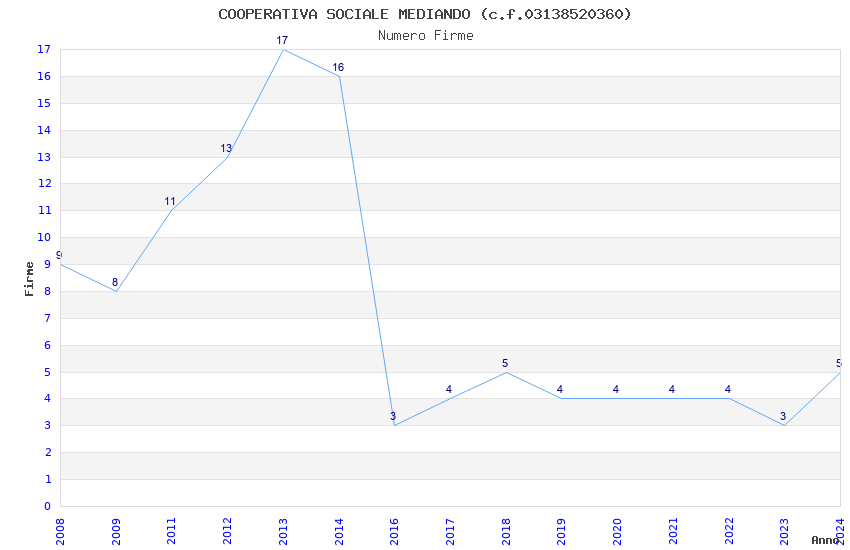This screenshot has width=850, height=550.
Task: Click the data label 4 for 2020
Action: 616,389
